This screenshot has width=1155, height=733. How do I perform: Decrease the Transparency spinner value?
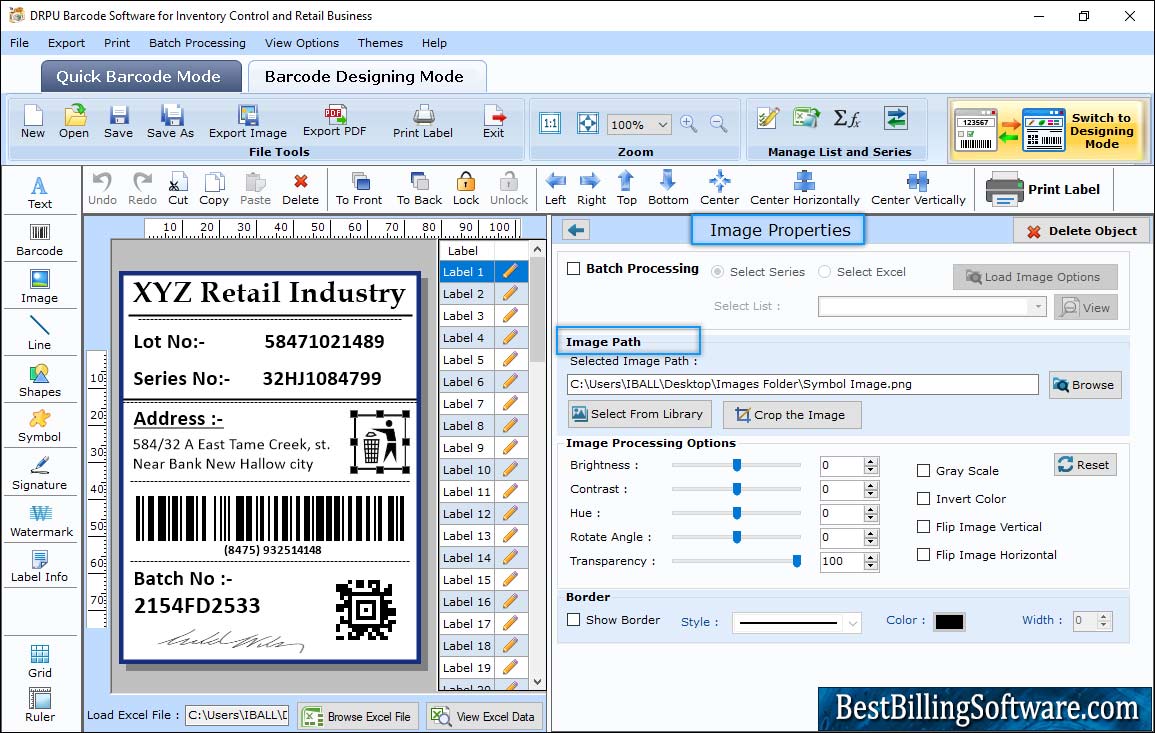tap(871, 566)
